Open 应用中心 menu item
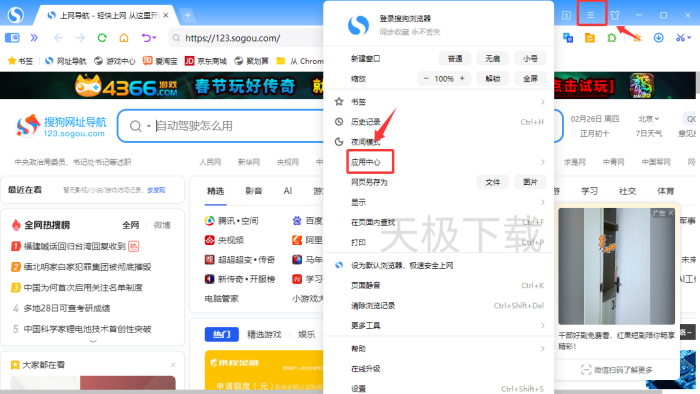 tap(438, 162)
